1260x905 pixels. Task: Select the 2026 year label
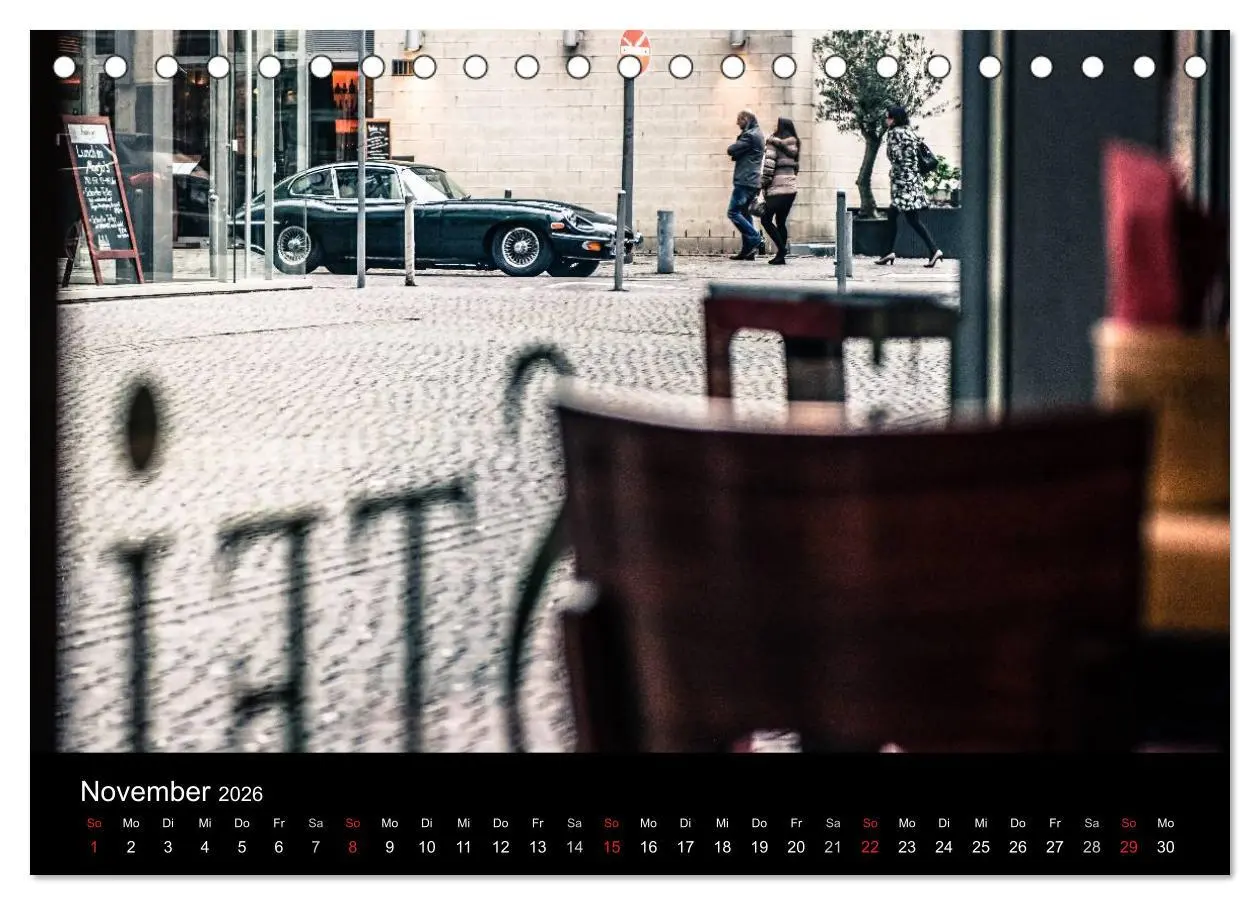(x=240, y=794)
